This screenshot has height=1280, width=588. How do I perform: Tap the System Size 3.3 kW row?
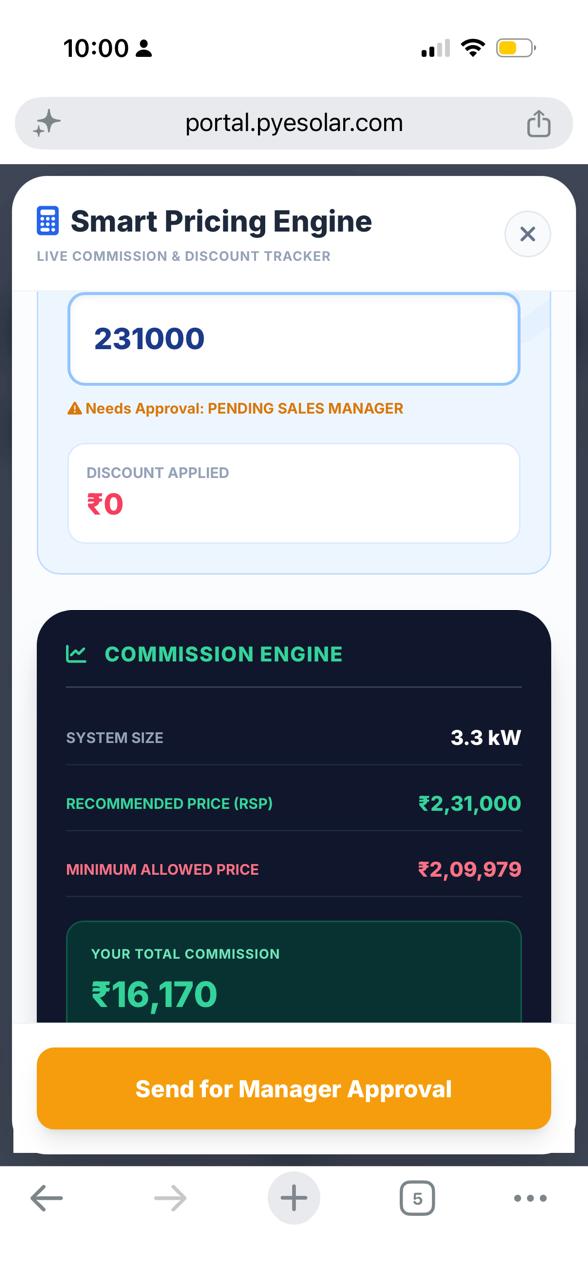point(294,738)
